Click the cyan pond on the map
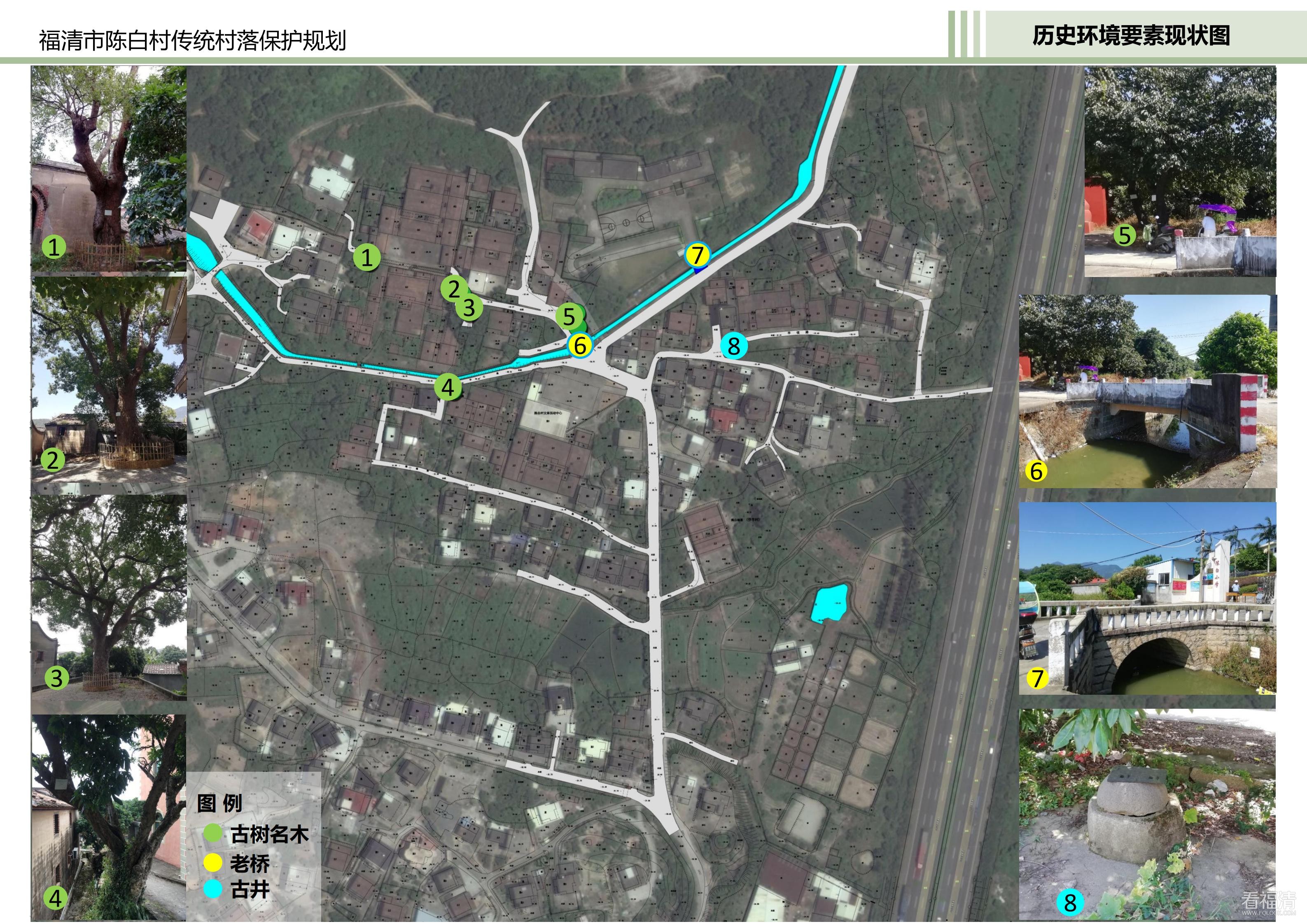Image resolution: width=1307 pixels, height=924 pixels. (x=829, y=603)
